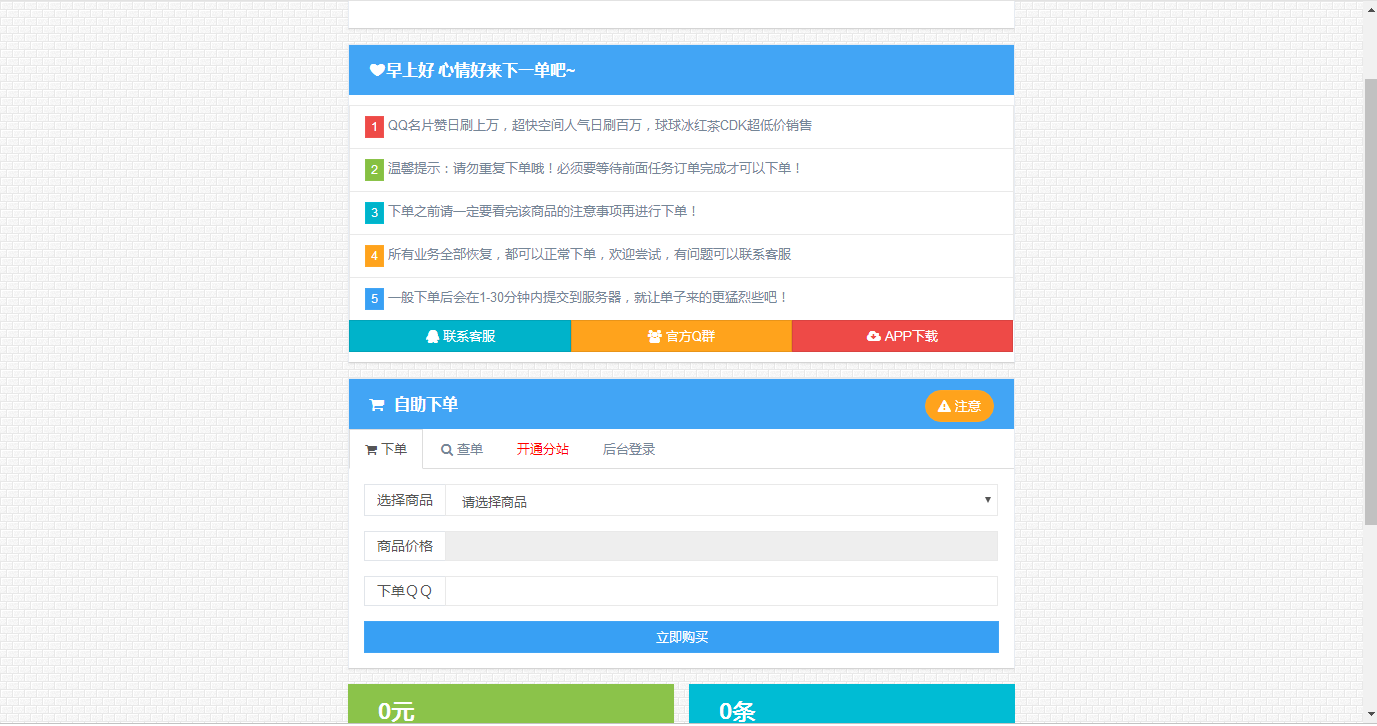This screenshot has width=1377, height=726.
Task: Click the warning triangle icon in 注意 button
Action: [x=944, y=406]
